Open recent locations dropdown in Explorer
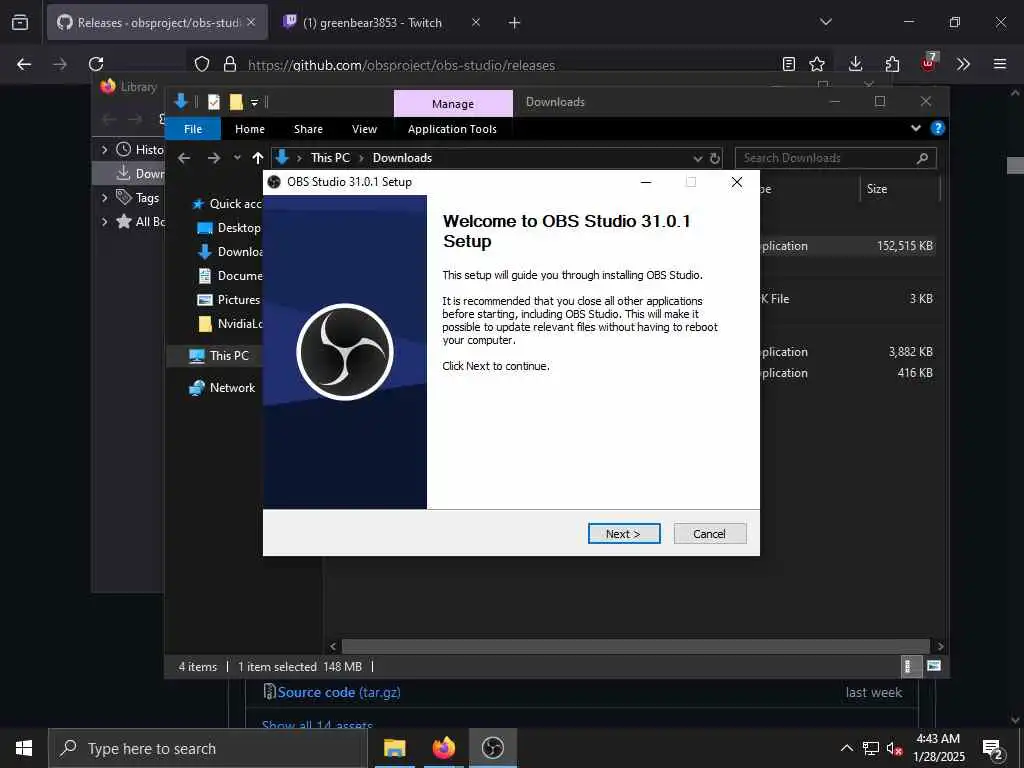This screenshot has width=1024, height=768. point(237,158)
